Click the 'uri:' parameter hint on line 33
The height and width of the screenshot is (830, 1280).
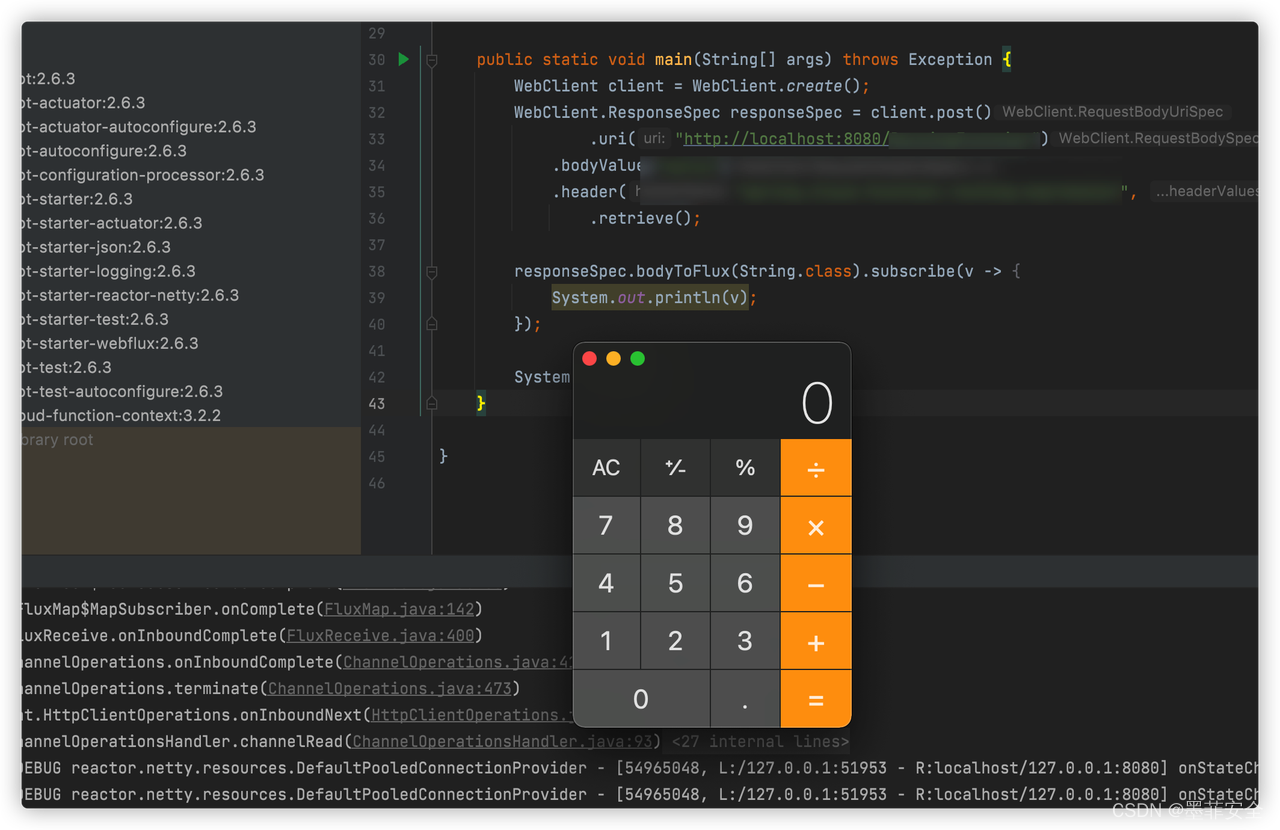[654, 139]
